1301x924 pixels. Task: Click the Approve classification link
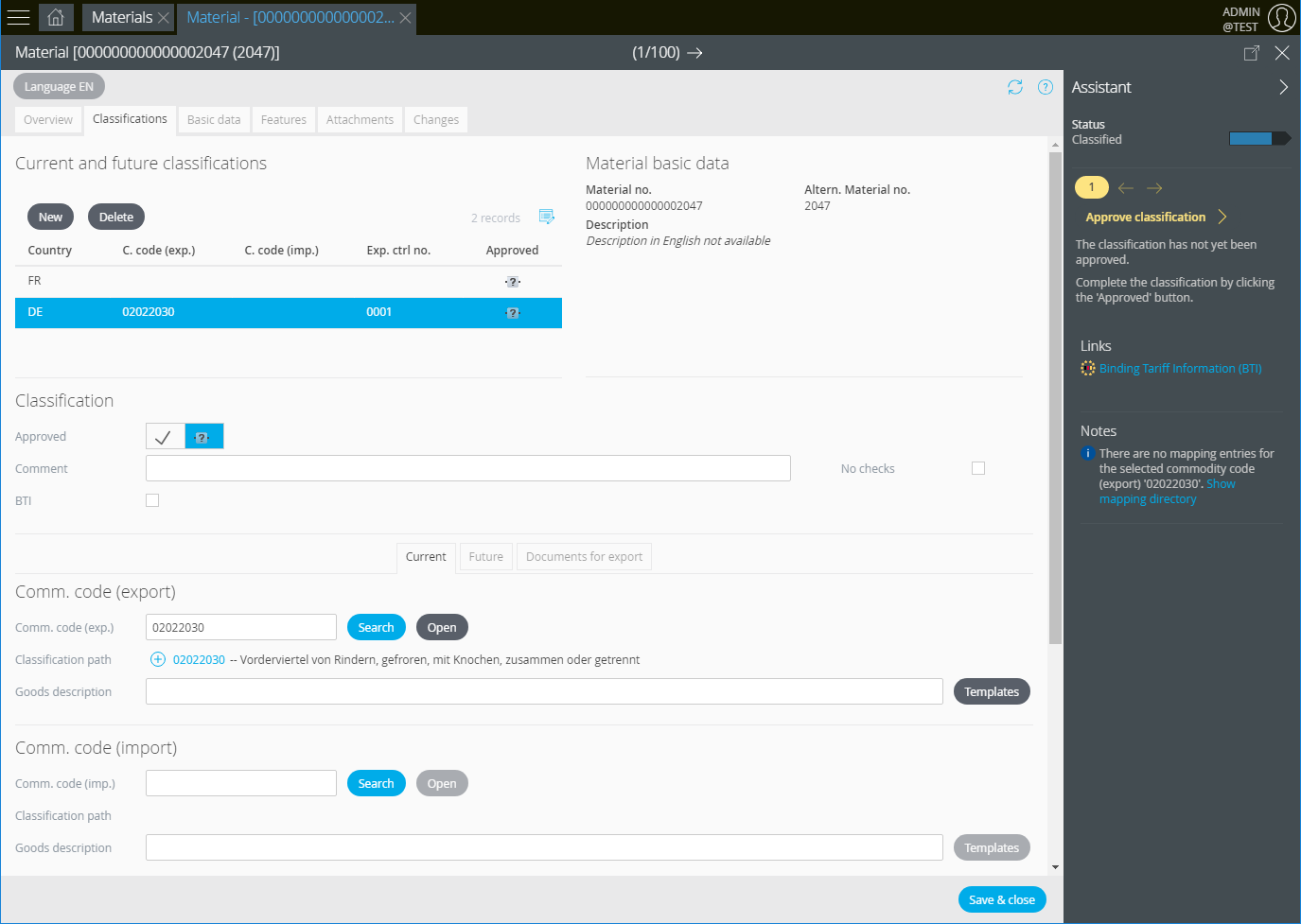click(x=1146, y=217)
